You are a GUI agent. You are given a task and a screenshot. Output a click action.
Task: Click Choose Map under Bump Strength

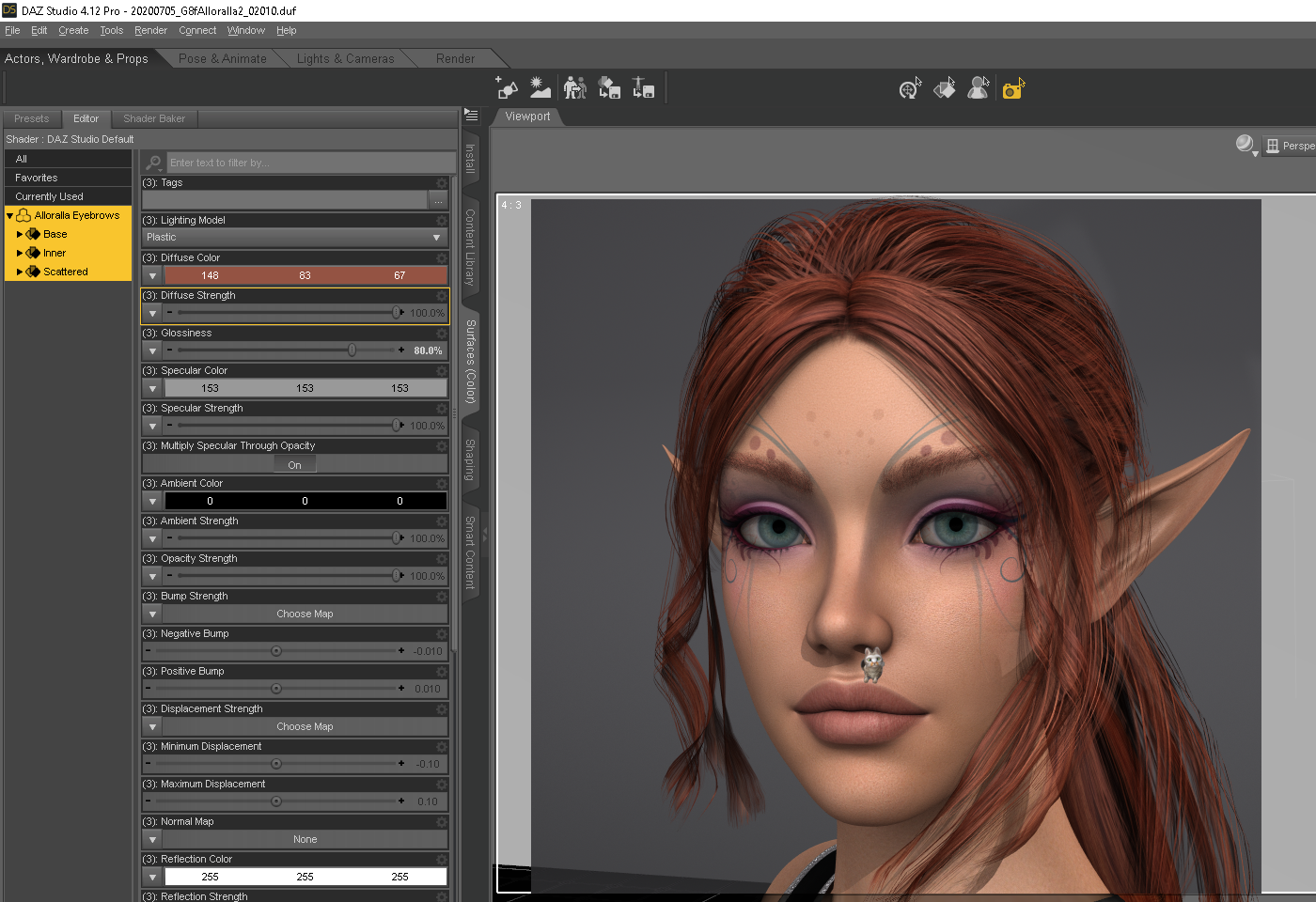click(x=305, y=614)
